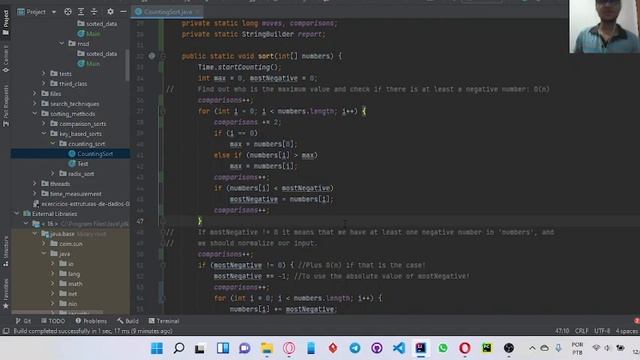
Task: Expand the search_techniques folder
Action: [35, 104]
